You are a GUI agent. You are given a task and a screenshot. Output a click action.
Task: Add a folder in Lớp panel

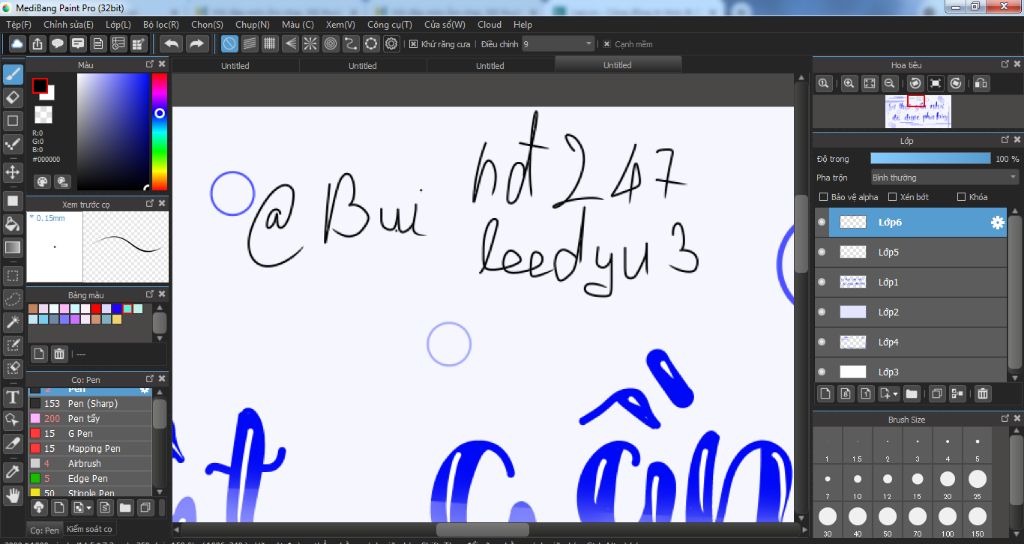[912, 393]
